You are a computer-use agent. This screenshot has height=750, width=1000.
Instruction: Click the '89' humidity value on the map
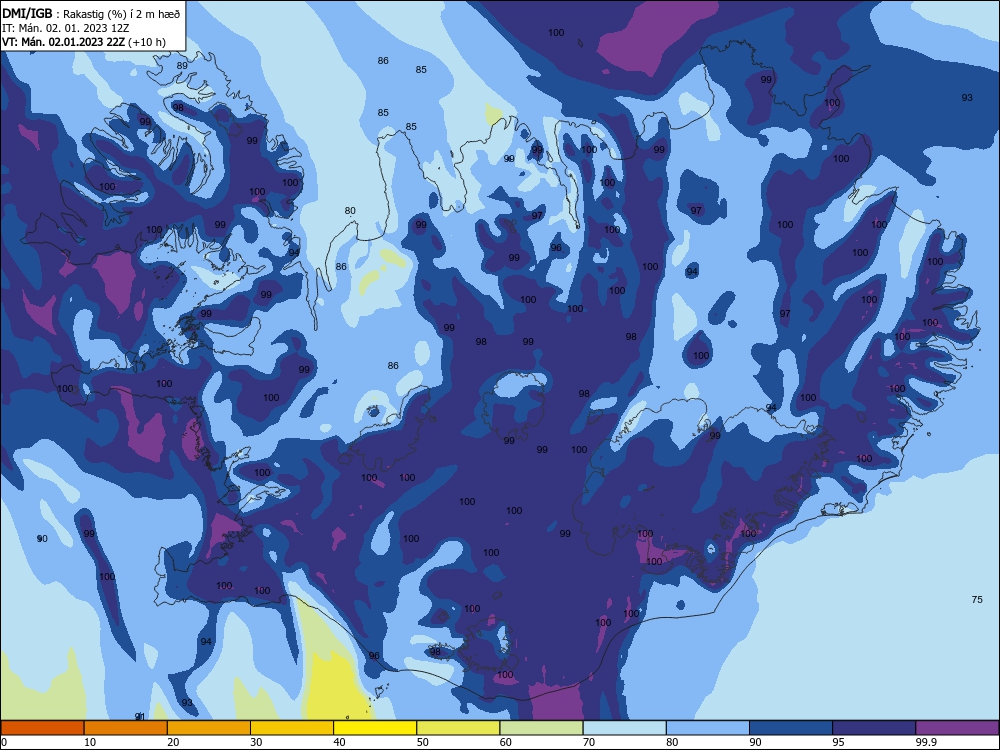click(x=182, y=66)
